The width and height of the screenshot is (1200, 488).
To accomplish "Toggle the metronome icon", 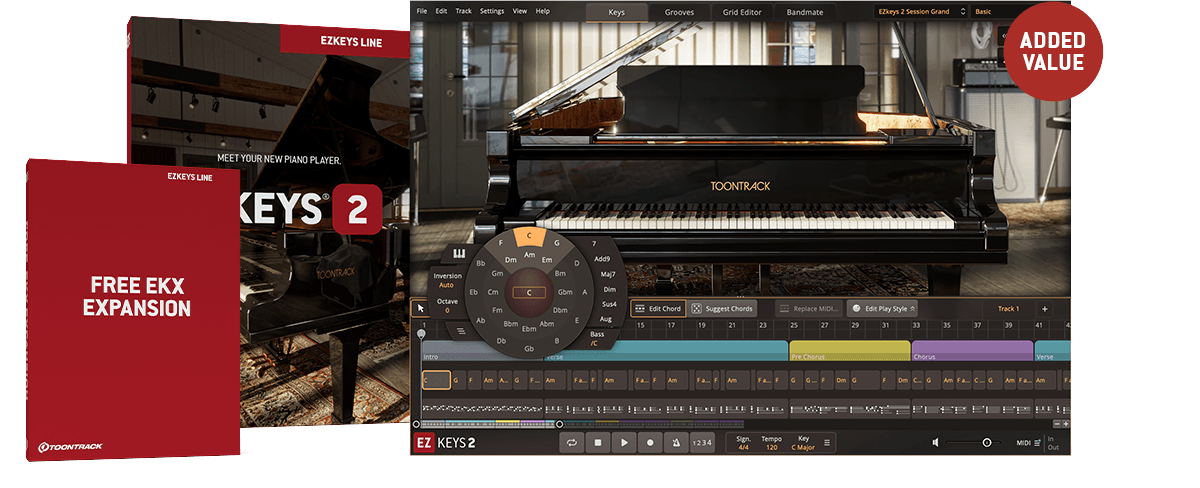I will coord(676,441).
